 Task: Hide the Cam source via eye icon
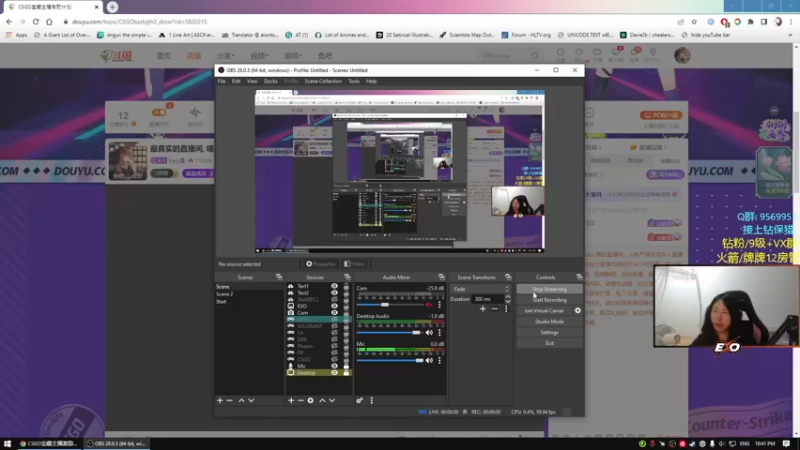pos(334,313)
